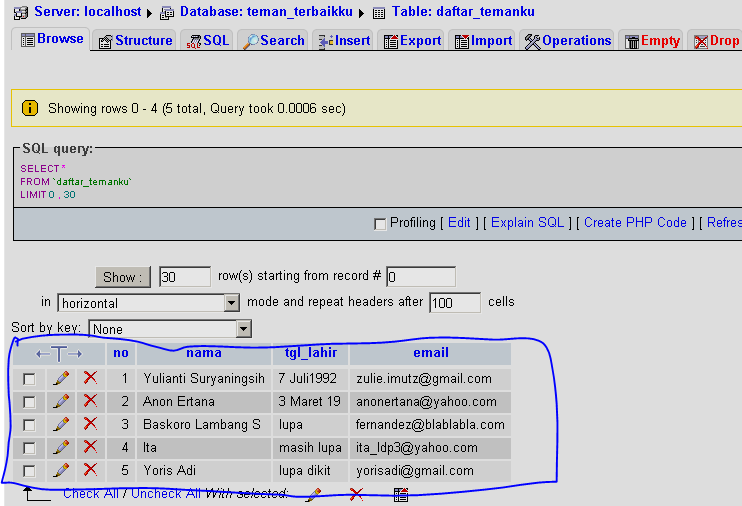Delete the Ita row with red X
The width and height of the screenshot is (742, 506).
[90, 447]
